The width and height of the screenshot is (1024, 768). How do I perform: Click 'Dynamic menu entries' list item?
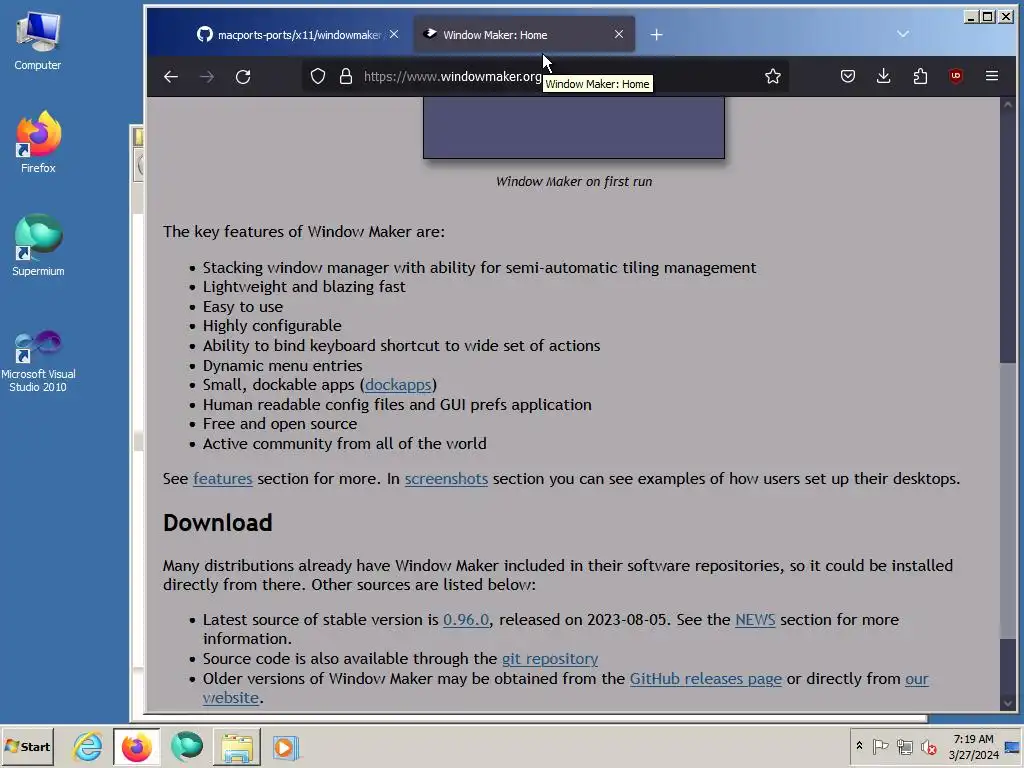(282, 366)
